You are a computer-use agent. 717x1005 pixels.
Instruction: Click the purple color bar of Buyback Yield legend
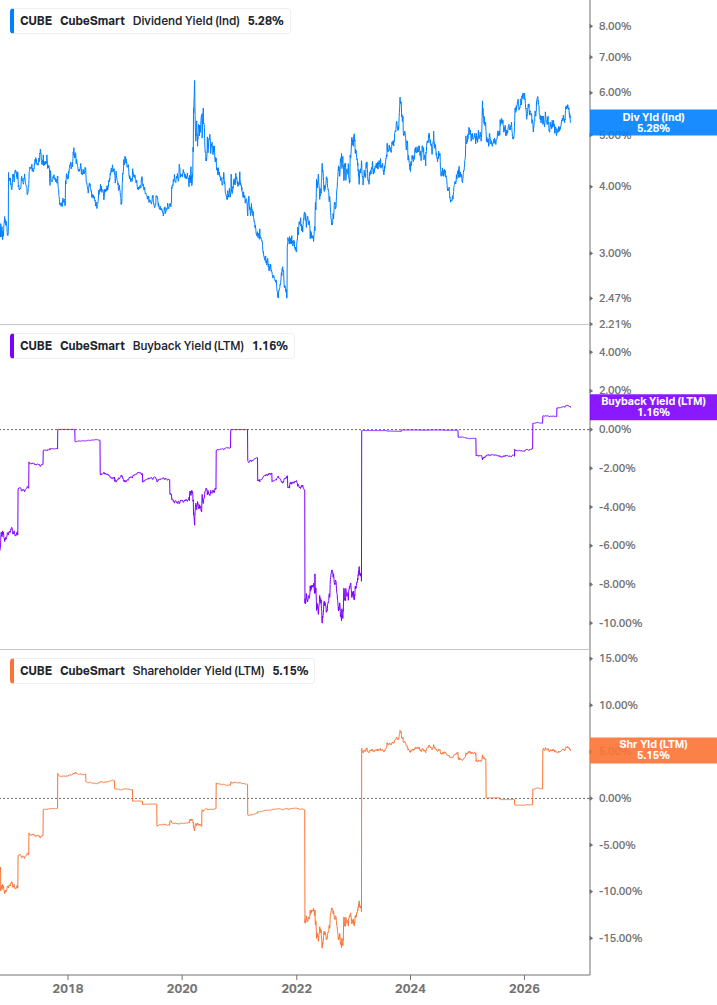pyautogui.click(x=12, y=346)
